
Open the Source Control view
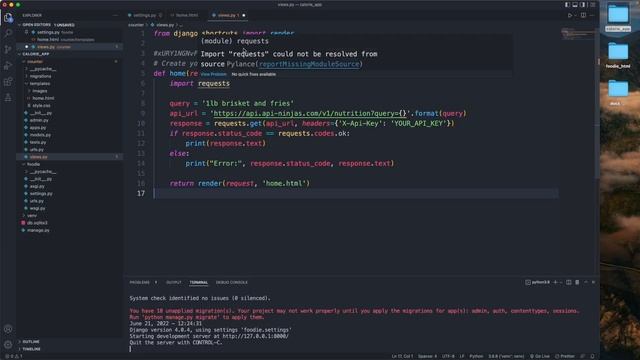[8, 49]
